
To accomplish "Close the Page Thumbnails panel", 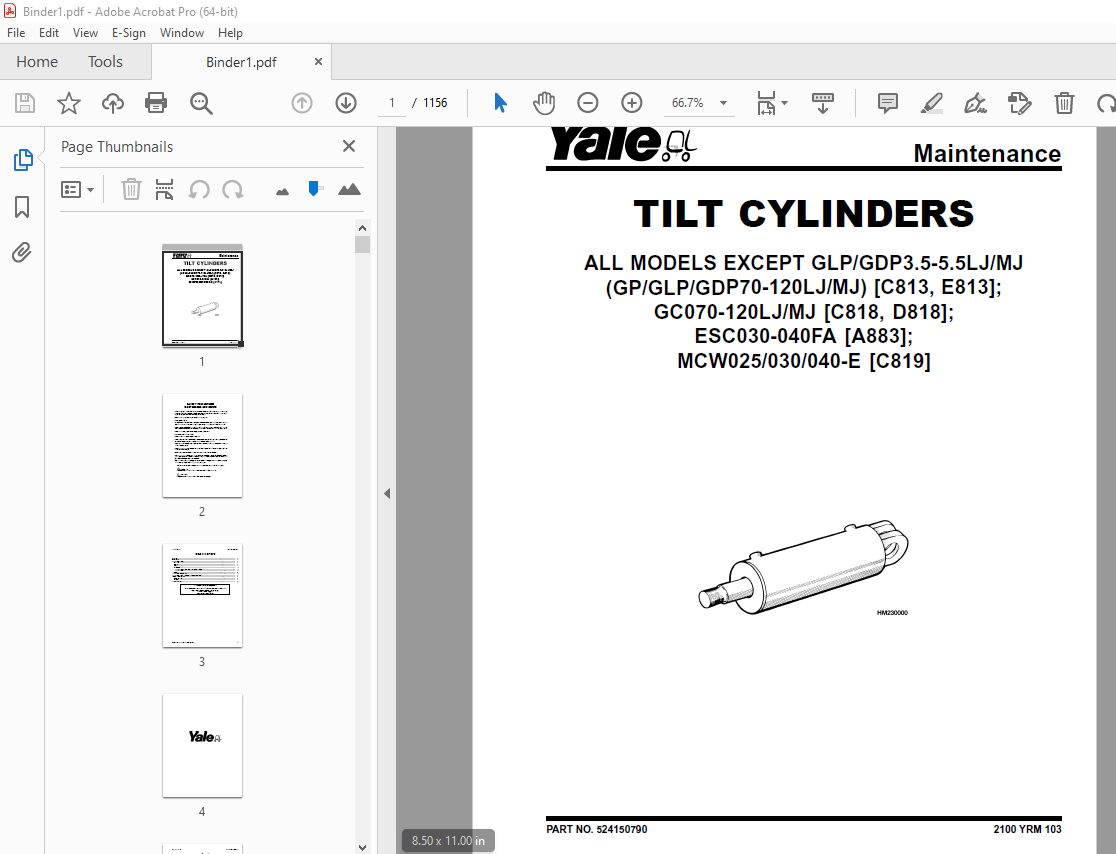I will pyautogui.click(x=349, y=146).
